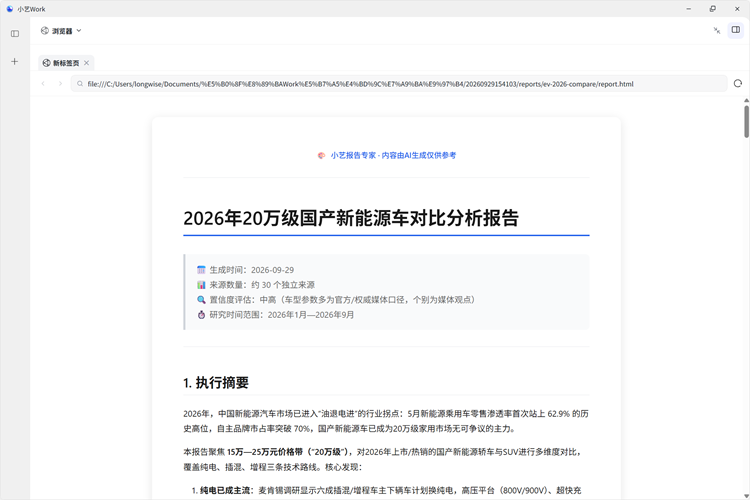The height and width of the screenshot is (500, 750).
Task: Reload the page with refresh icon
Action: coord(738,83)
